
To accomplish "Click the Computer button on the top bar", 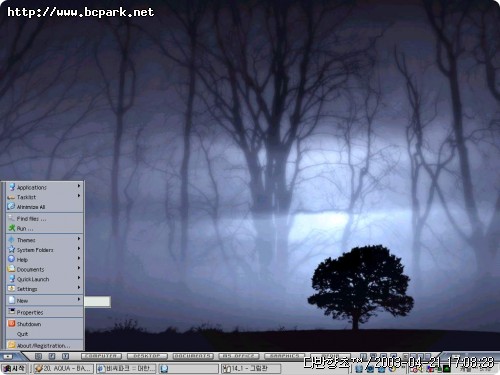I will pyautogui.click(x=101, y=356).
